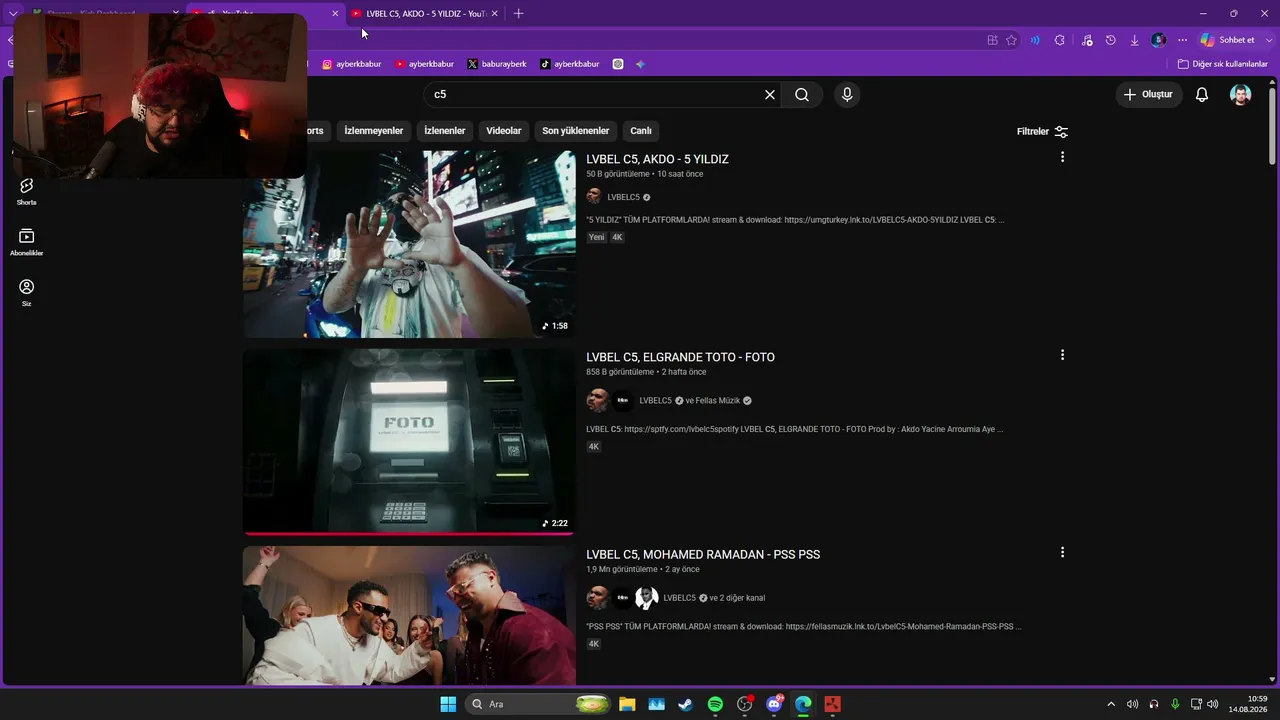The image size is (1280, 720).
Task: Open Steam from the taskbar
Action: pyautogui.click(x=685, y=704)
